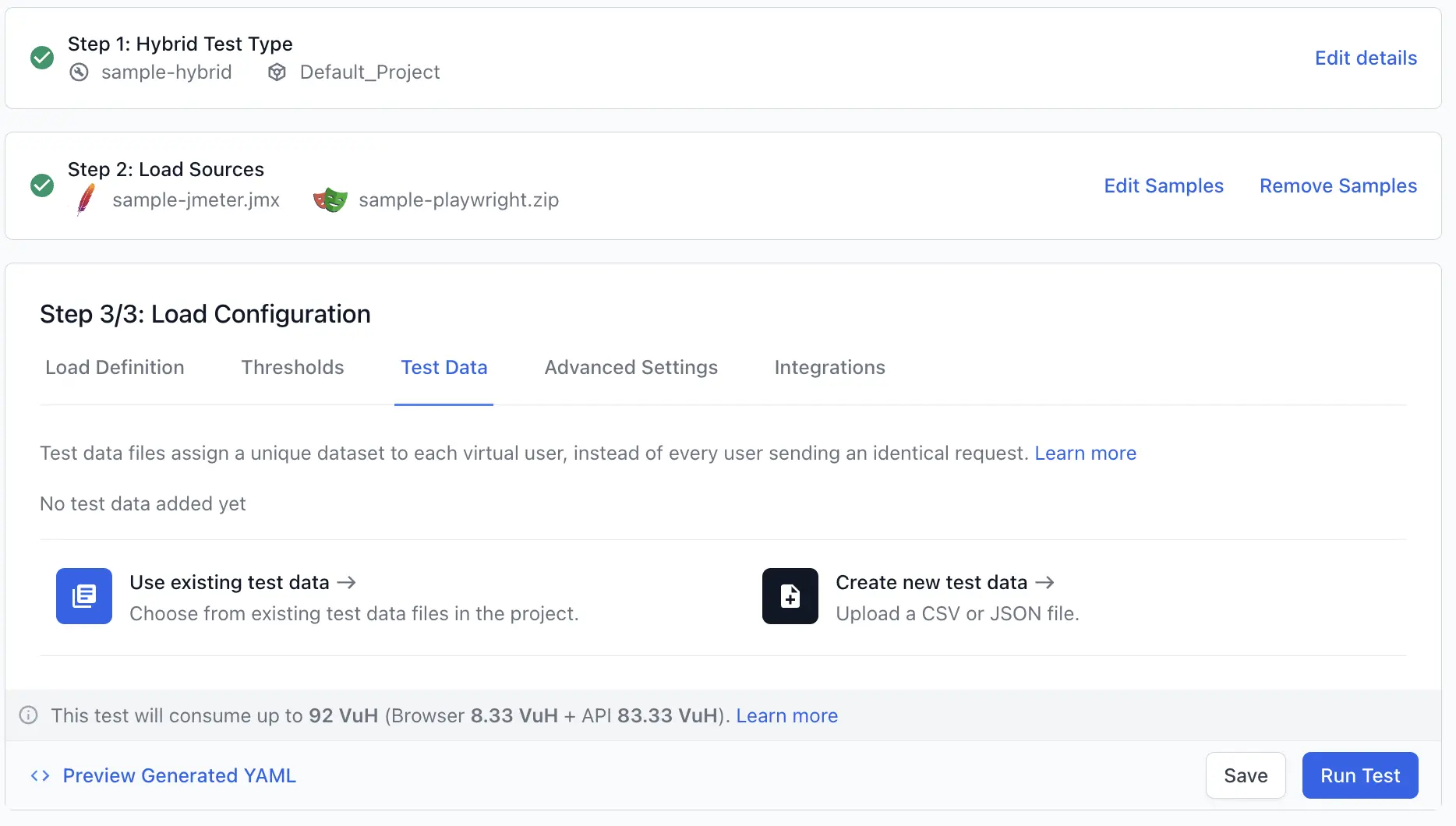Click the sample-hybrid test name

[x=167, y=72]
